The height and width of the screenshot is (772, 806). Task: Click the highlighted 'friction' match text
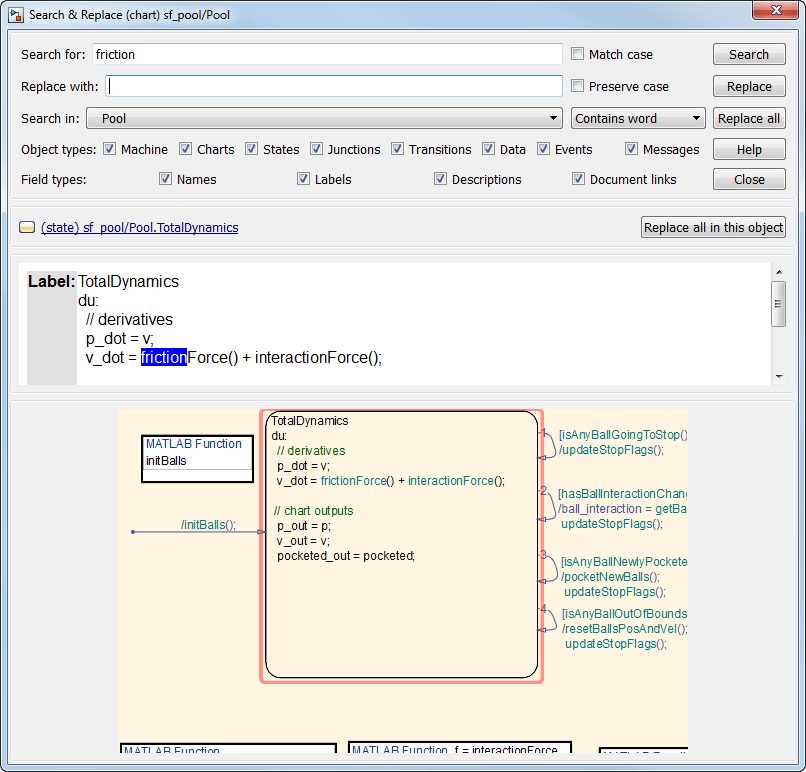[x=163, y=357]
